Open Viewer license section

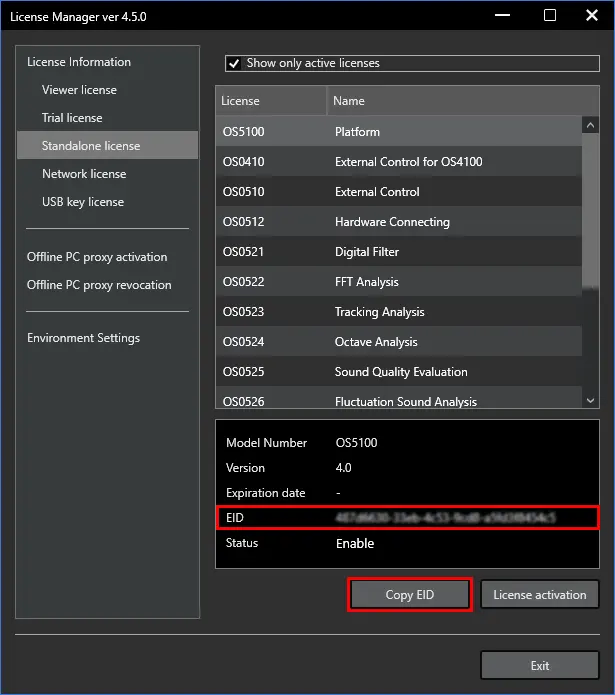(79, 90)
